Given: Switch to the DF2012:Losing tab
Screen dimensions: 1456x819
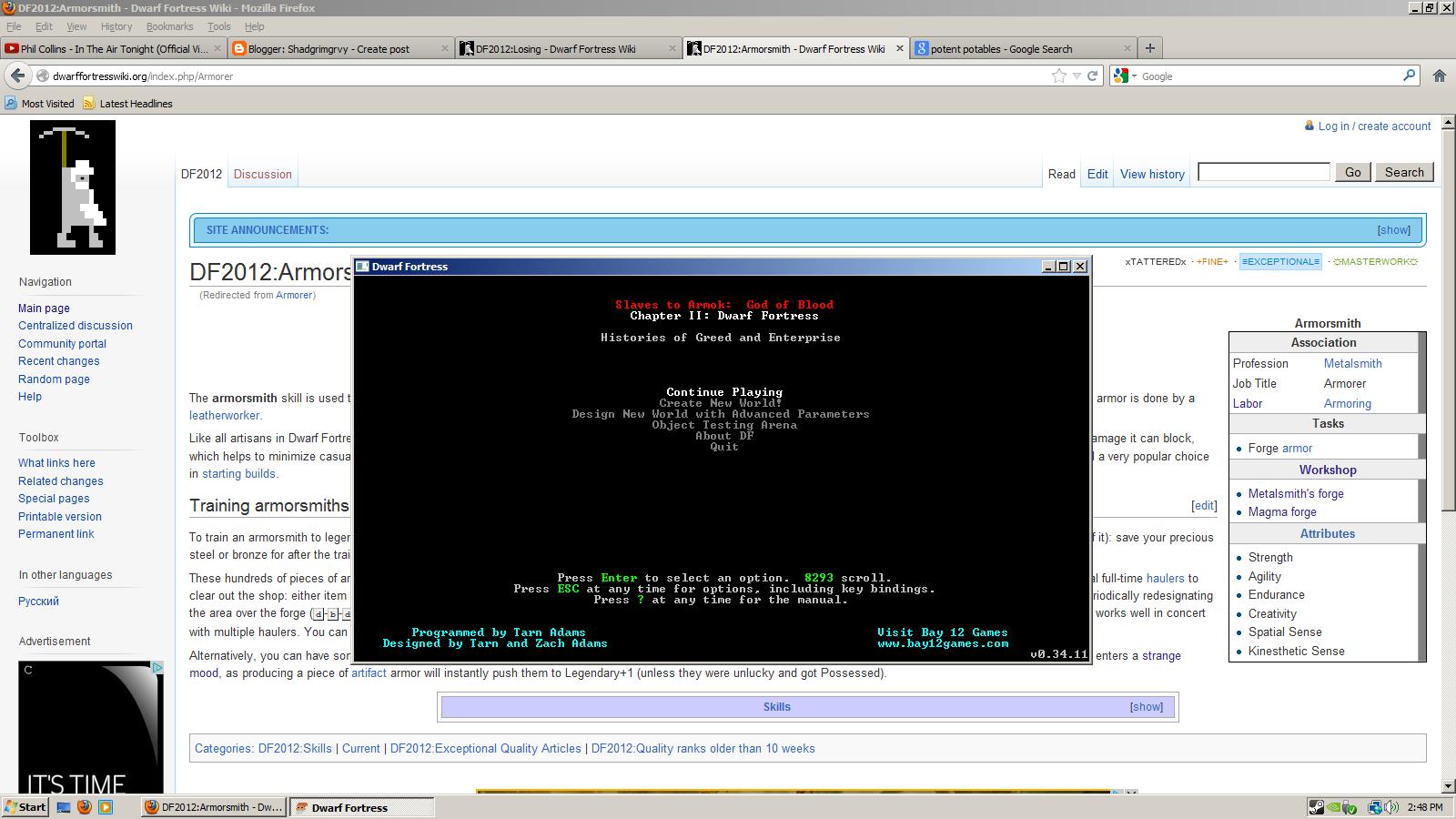Looking at the screenshot, I should [569, 48].
